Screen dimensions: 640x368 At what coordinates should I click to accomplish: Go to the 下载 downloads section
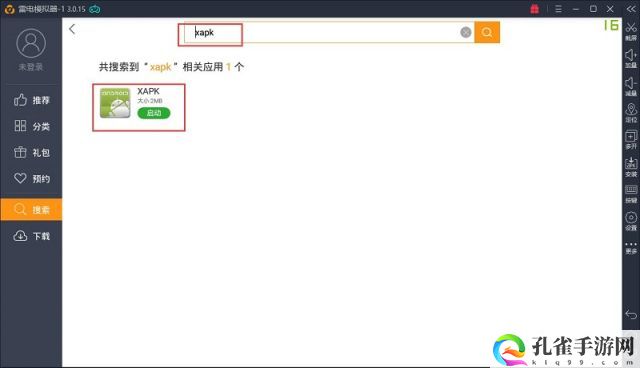pyautogui.click(x=31, y=236)
